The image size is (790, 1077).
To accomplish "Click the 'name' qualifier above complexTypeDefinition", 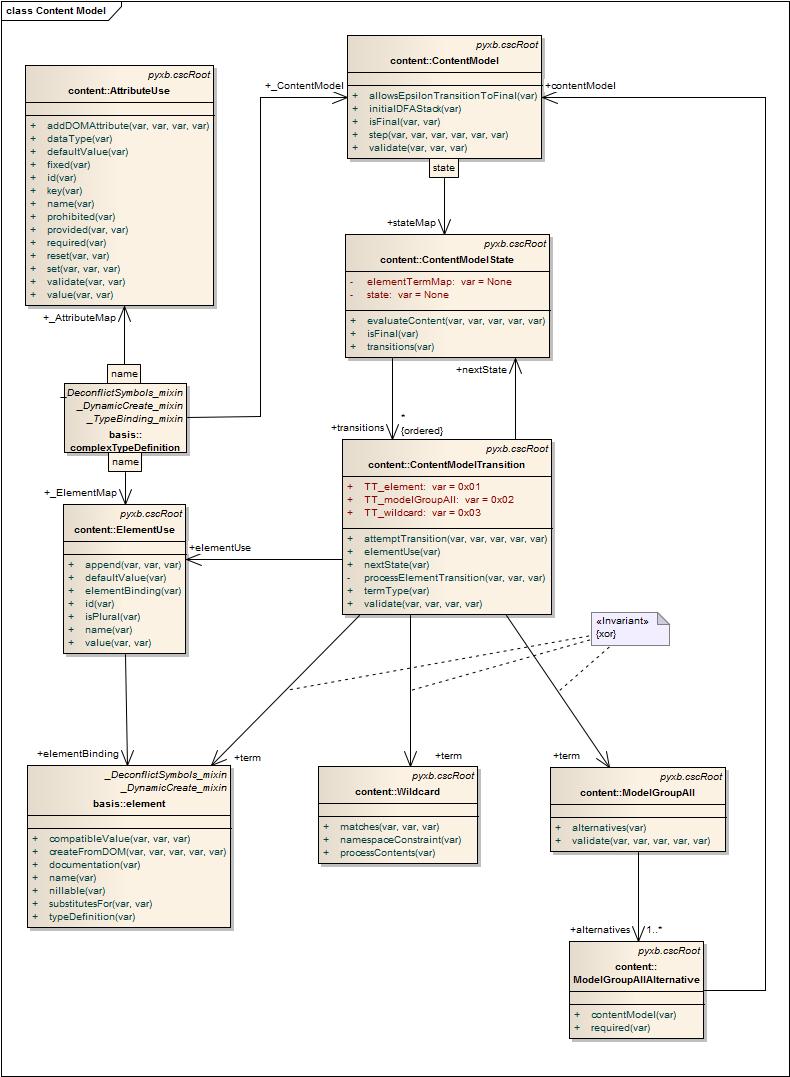I will pos(124,374).
